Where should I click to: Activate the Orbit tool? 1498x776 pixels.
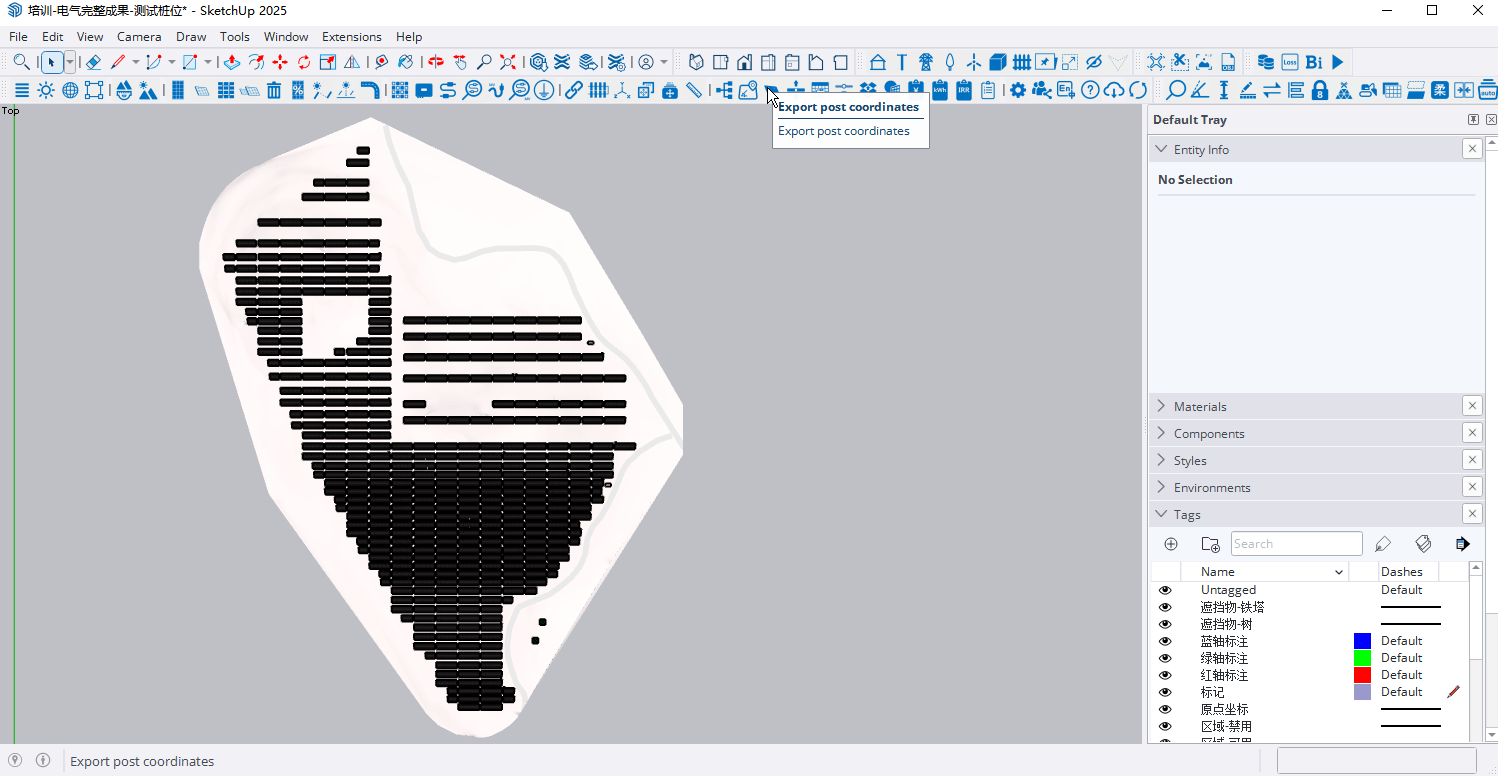coord(436,62)
